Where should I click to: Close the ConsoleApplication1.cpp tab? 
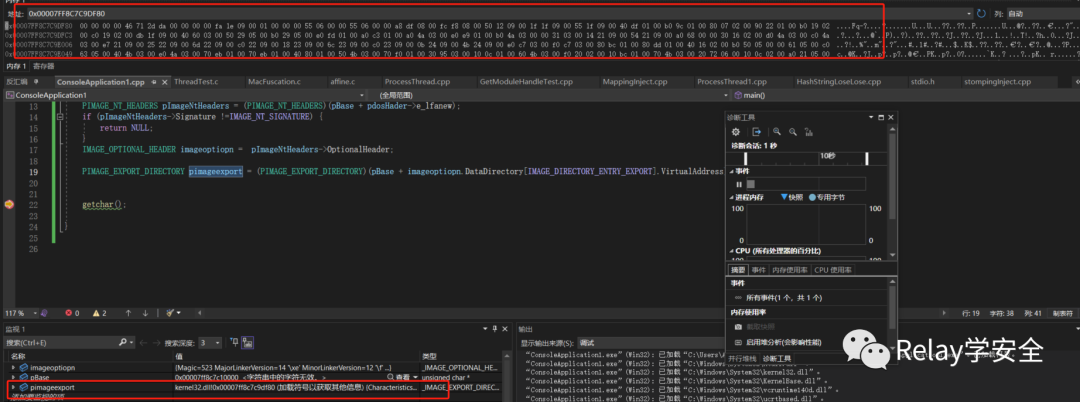pos(164,81)
